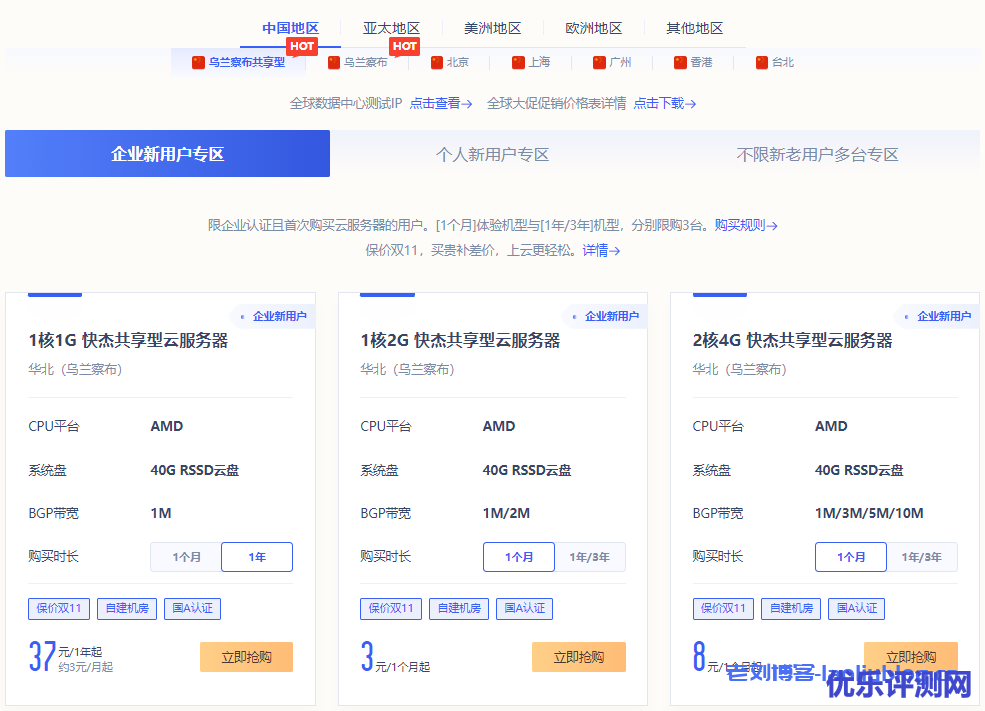Open the 购买规则 rules link
The image size is (985, 711).
[745, 225]
